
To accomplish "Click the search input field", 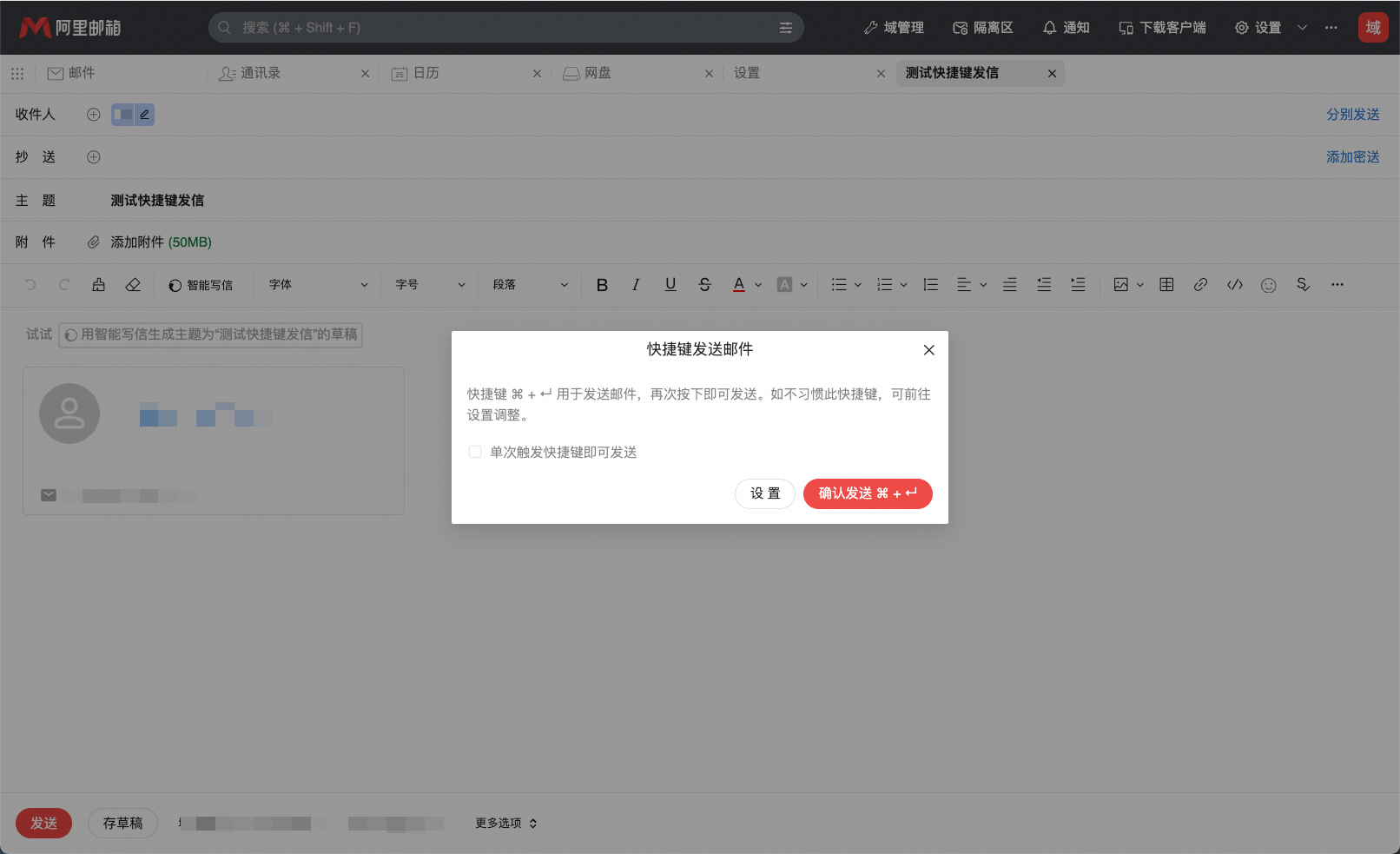I will 504,28.
